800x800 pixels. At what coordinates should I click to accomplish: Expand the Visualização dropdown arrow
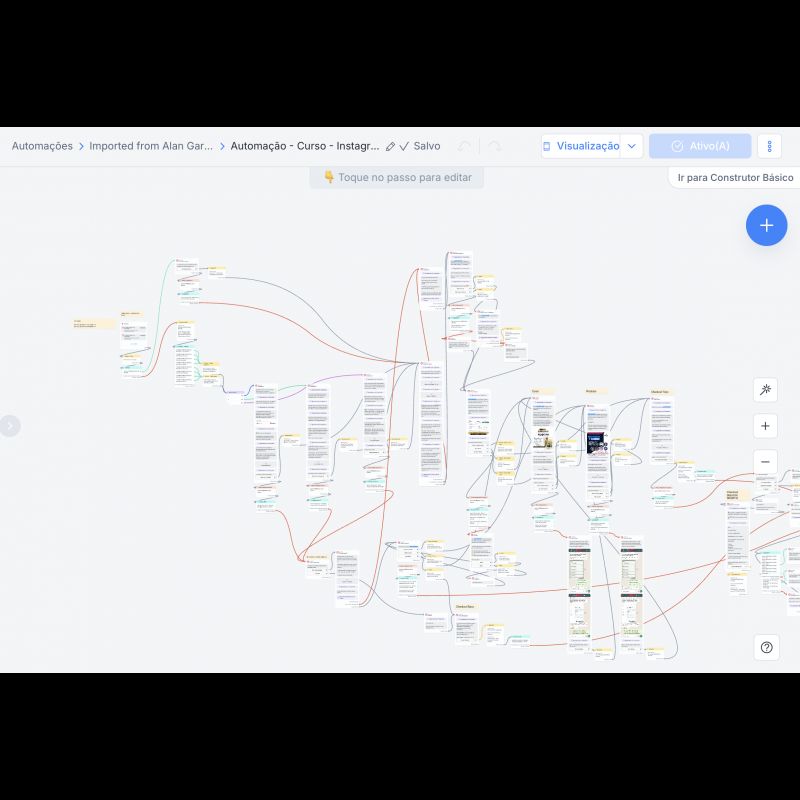(631, 146)
